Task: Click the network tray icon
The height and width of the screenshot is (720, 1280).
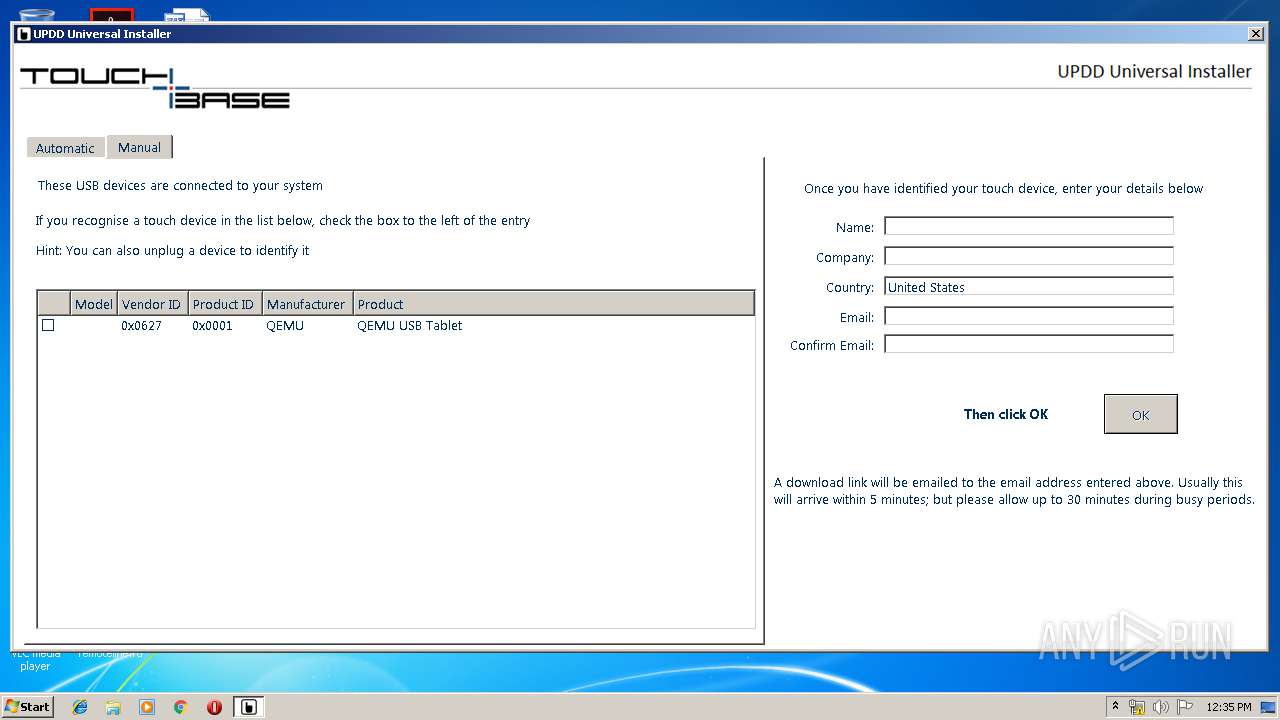Action: (x=1137, y=707)
